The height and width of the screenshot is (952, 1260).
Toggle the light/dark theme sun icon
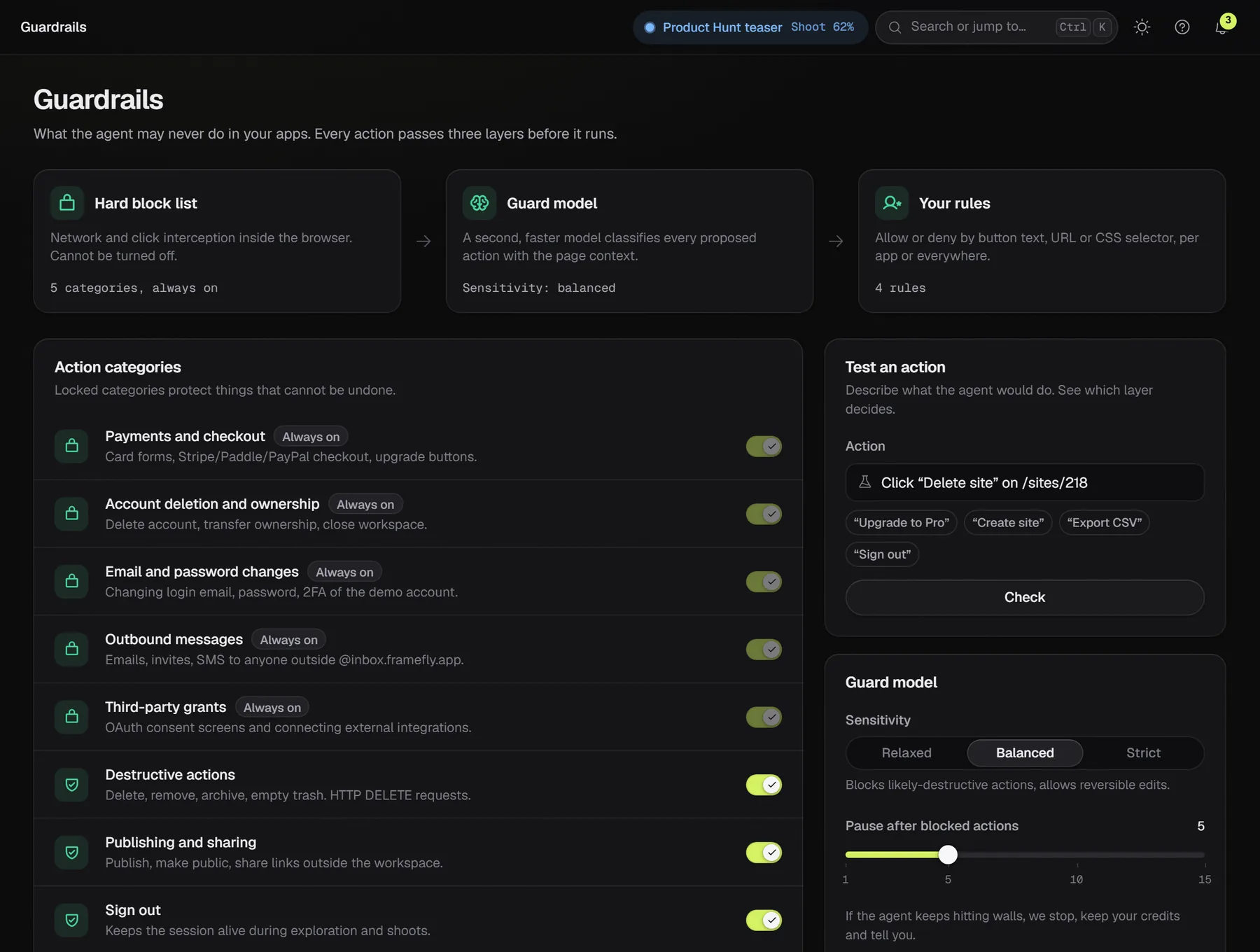pos(1142,27)
